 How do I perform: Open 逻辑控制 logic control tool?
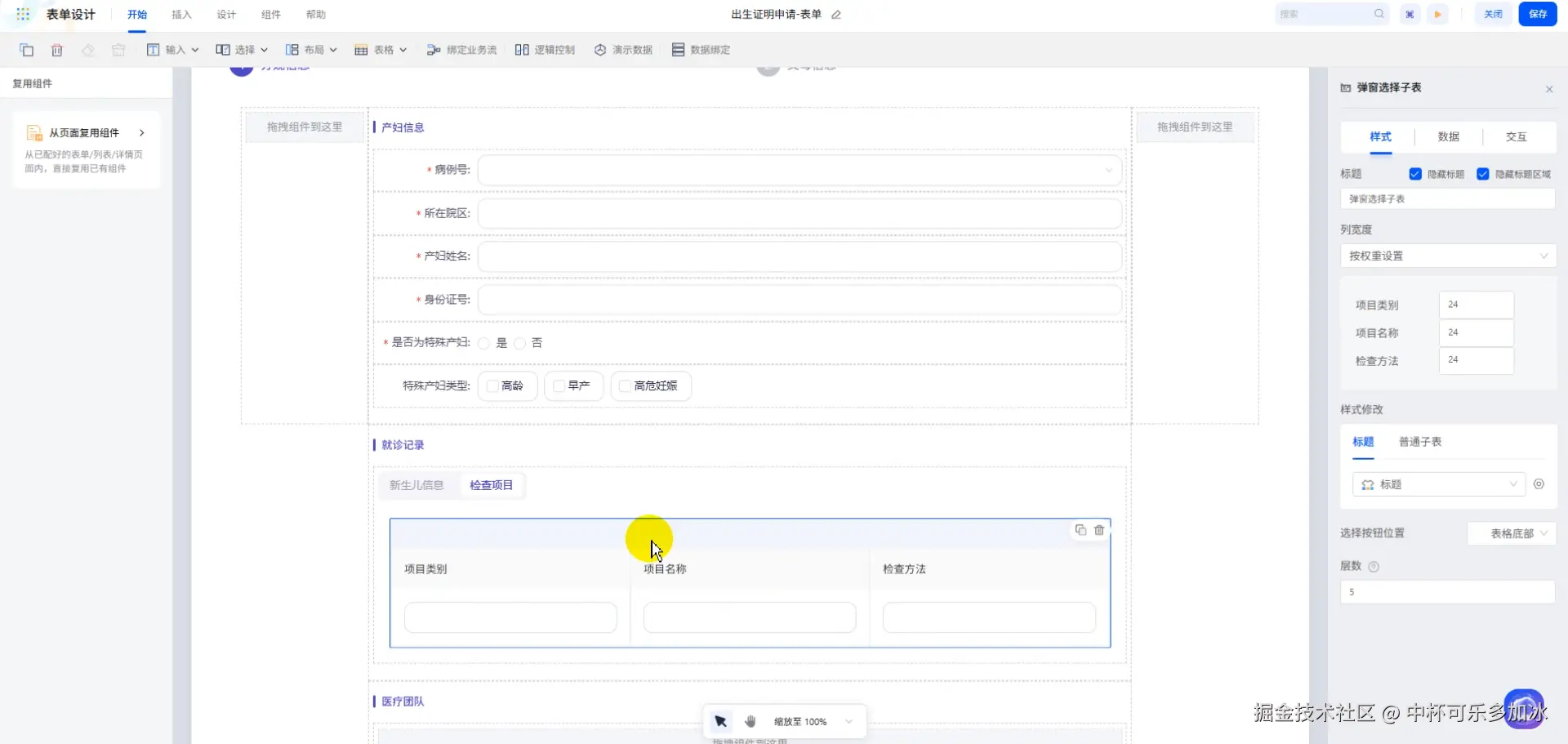coord(545,50)
